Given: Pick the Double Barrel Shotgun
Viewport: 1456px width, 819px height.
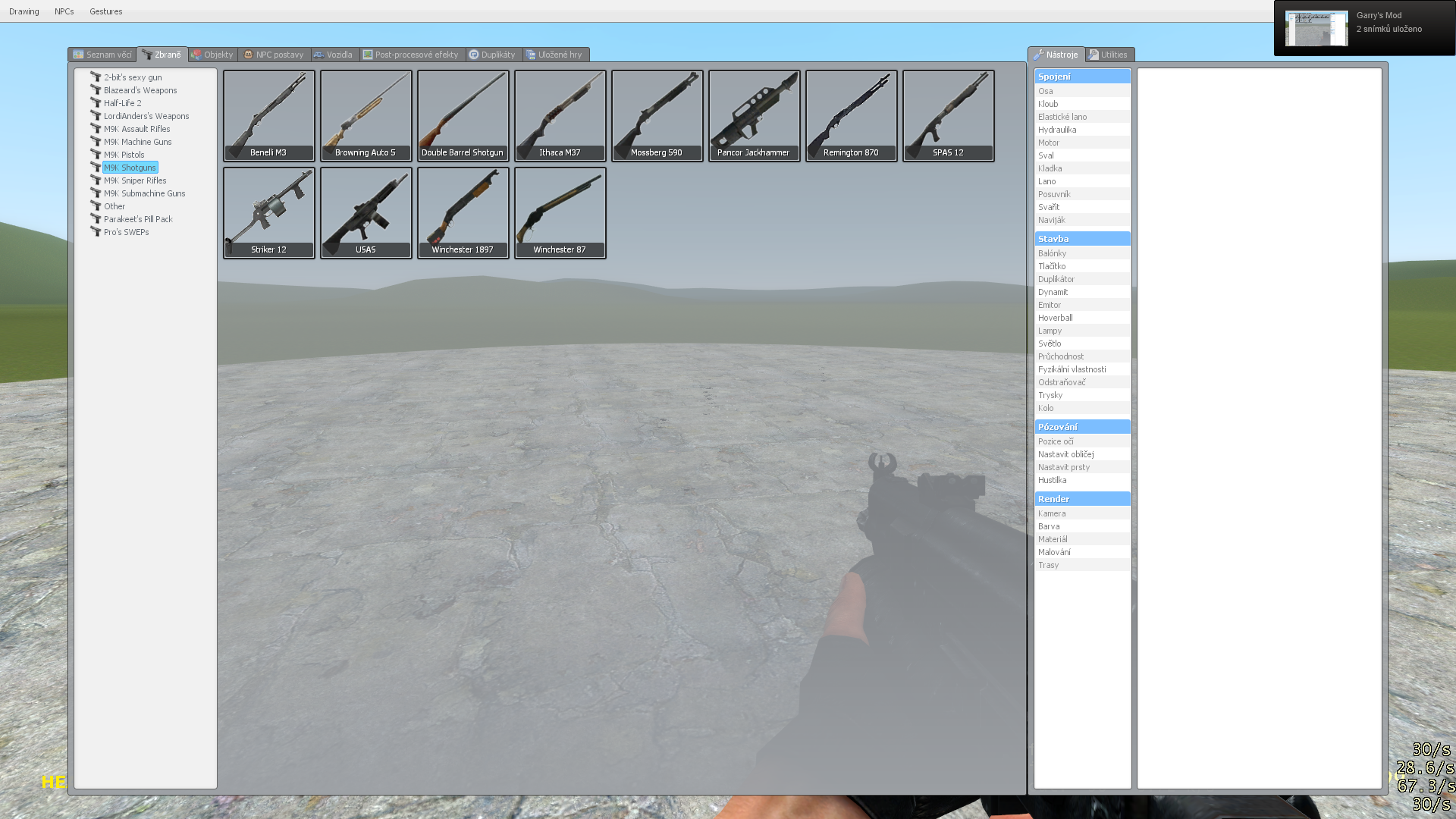Looking at the screenshot, I should (x=463, y=116).
